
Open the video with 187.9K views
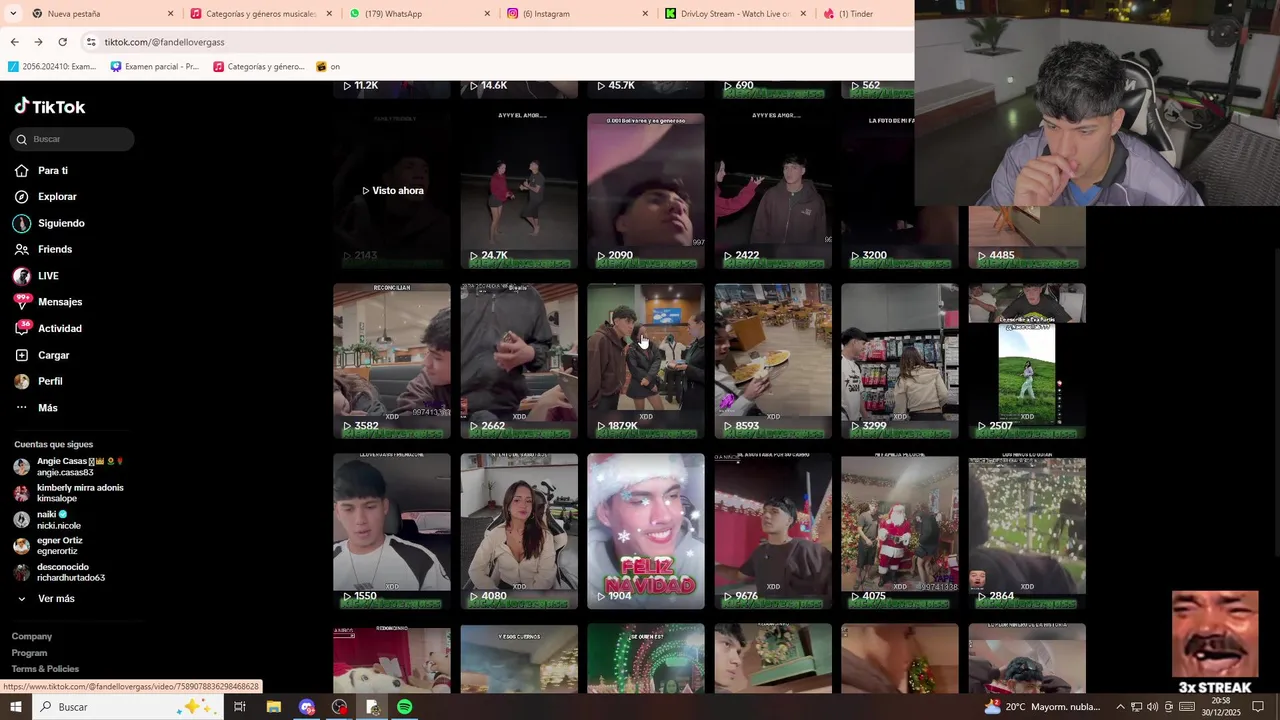coord(646,361)
